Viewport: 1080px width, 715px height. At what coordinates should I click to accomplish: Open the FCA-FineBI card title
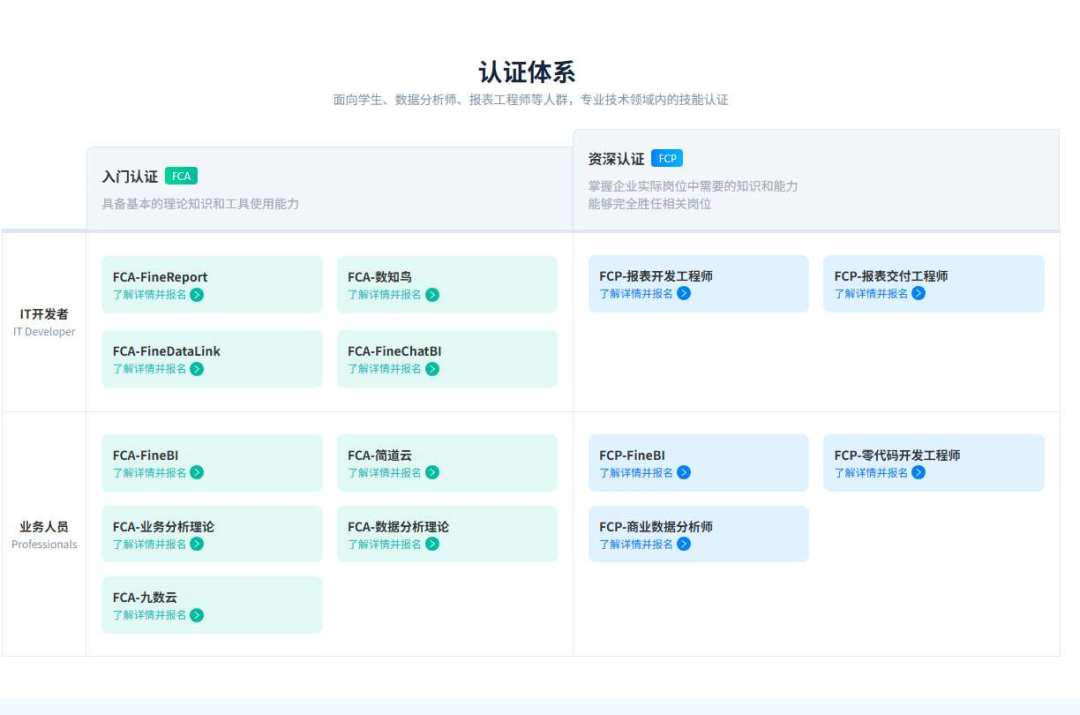(145, 455)
